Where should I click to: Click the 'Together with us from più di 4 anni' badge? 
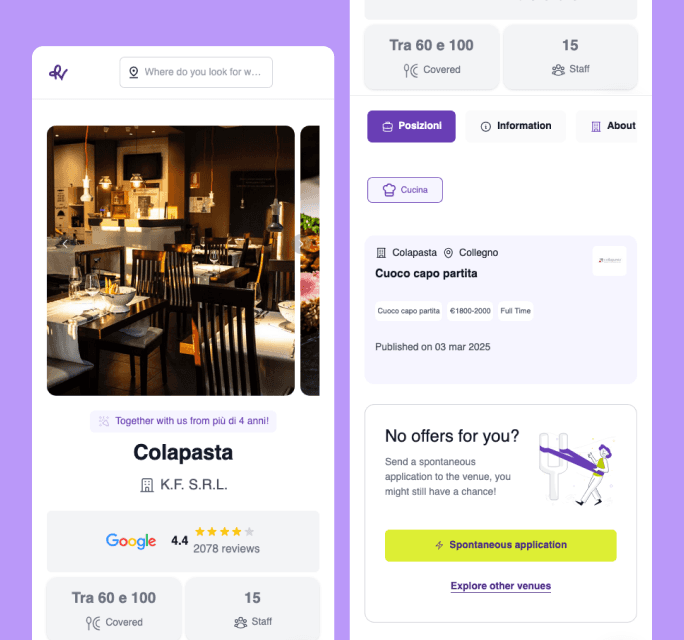[183, 421]
